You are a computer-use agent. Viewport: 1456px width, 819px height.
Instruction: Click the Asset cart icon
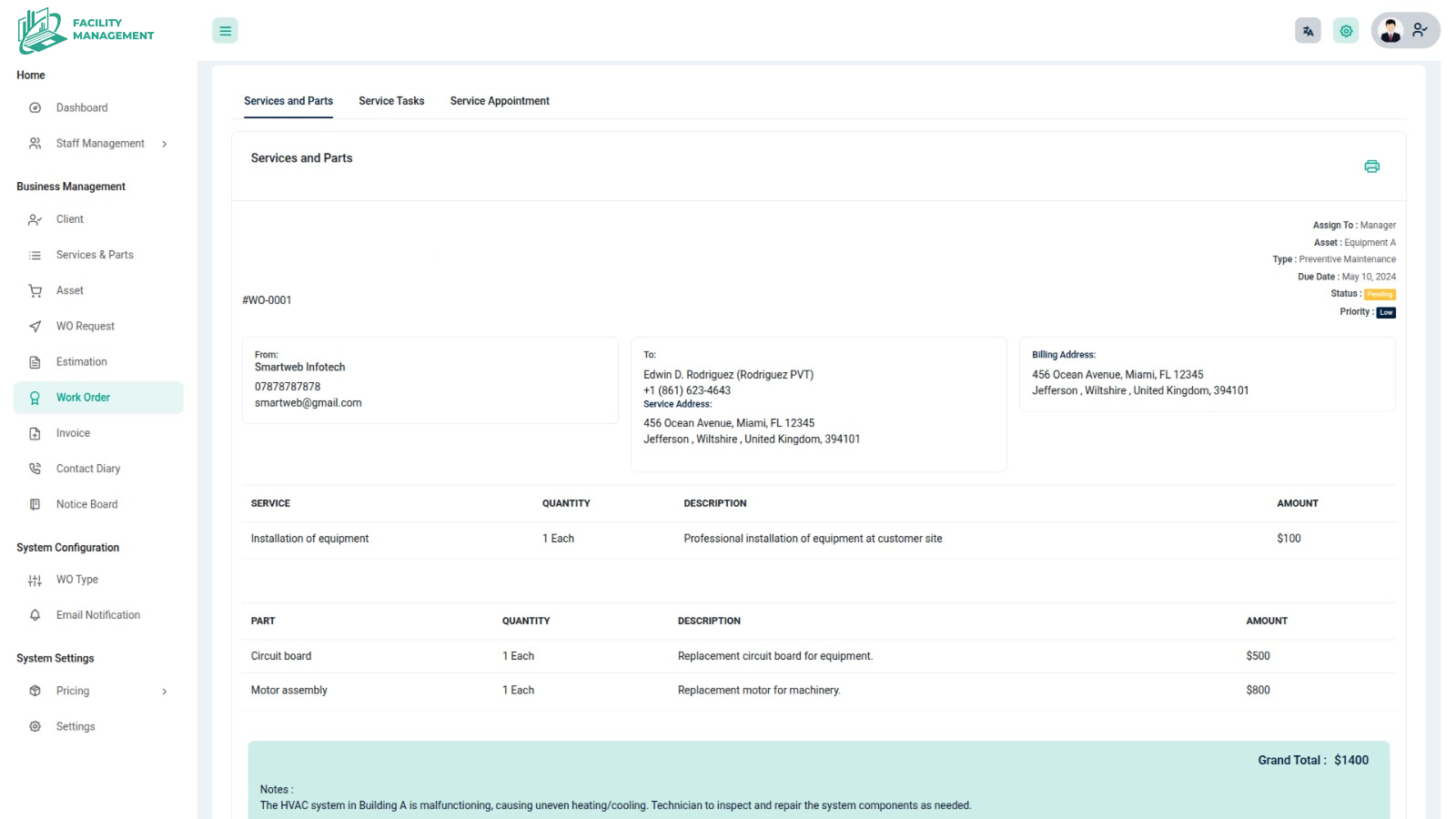(35, 291)
